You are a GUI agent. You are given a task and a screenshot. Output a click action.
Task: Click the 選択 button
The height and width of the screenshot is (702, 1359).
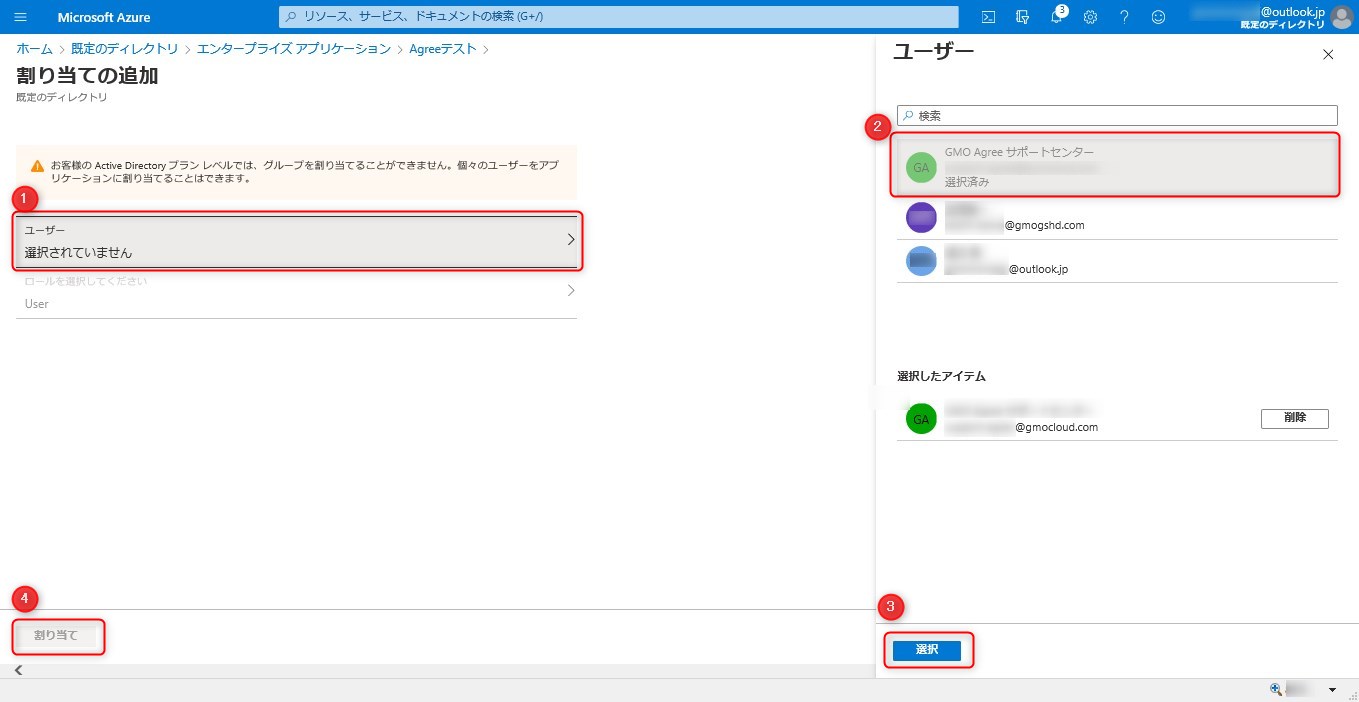[x=926, y=650]
